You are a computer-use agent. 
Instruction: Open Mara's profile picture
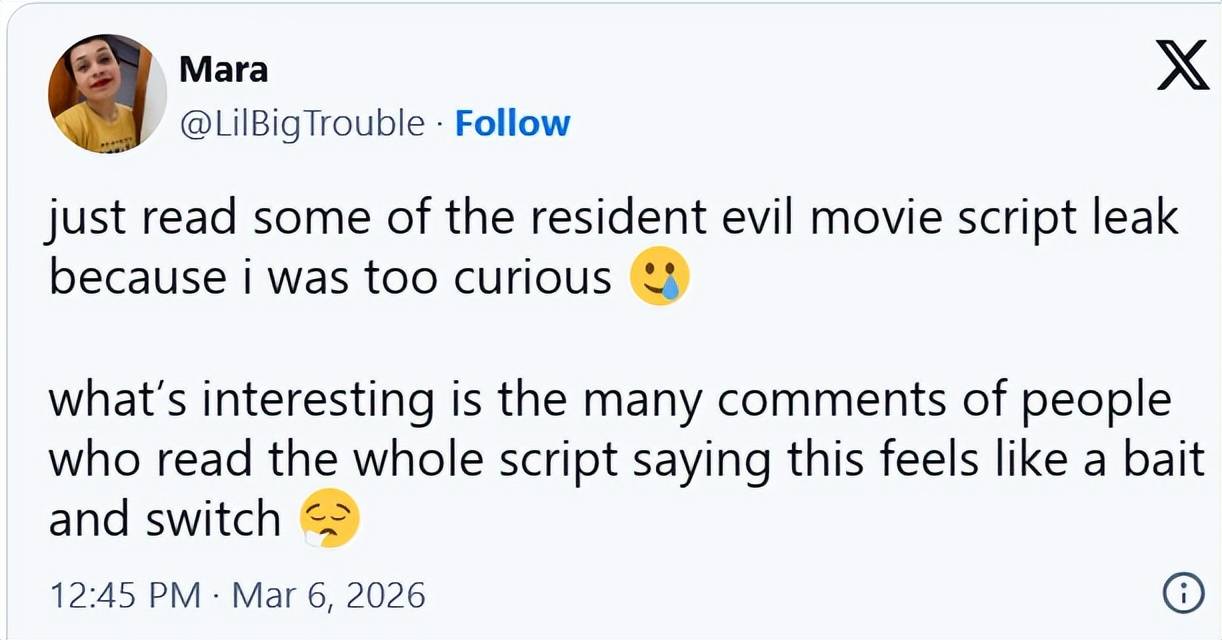[x=106, y=93]
